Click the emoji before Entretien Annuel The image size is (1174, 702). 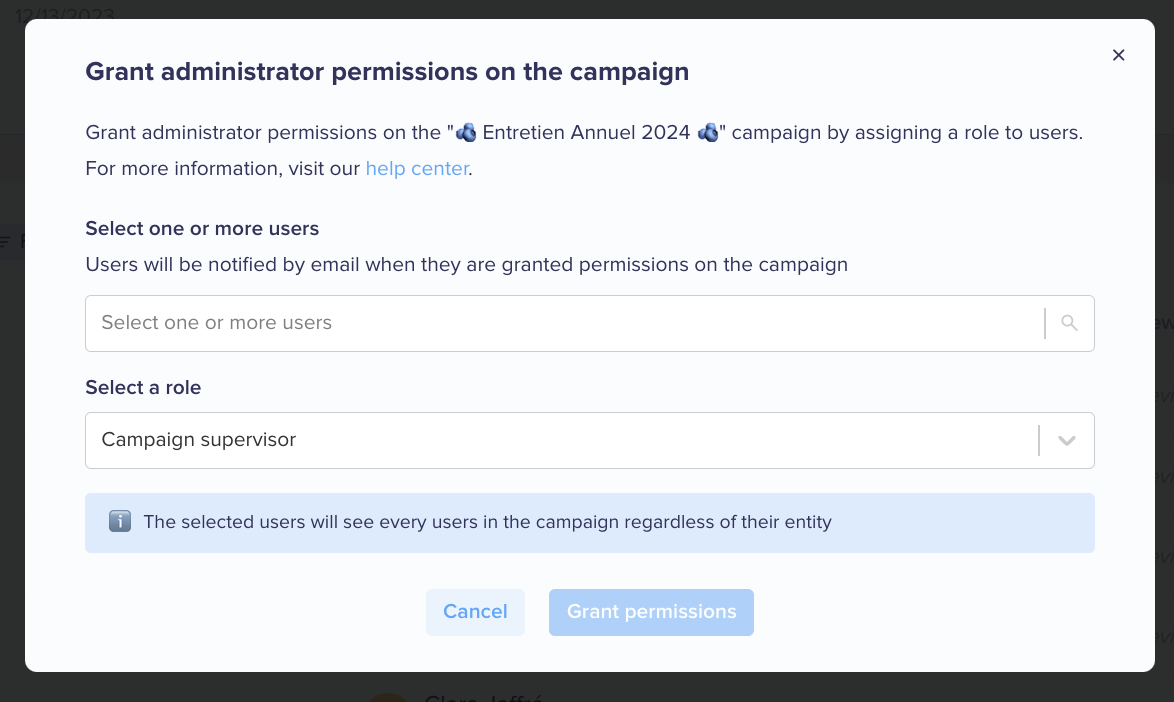tap(466, 133)
